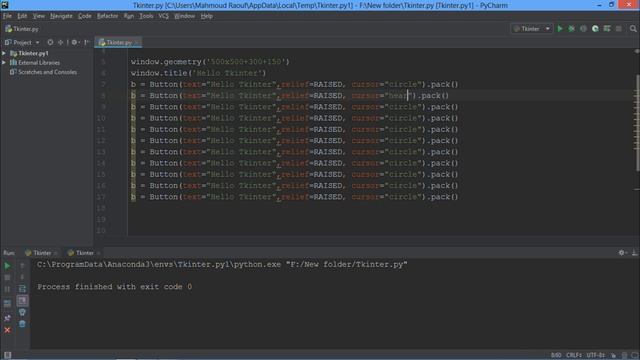This screenshot has width=640, height=360.
Task: Toggle soft-wrap icon in Run panel
Action: 22,289
